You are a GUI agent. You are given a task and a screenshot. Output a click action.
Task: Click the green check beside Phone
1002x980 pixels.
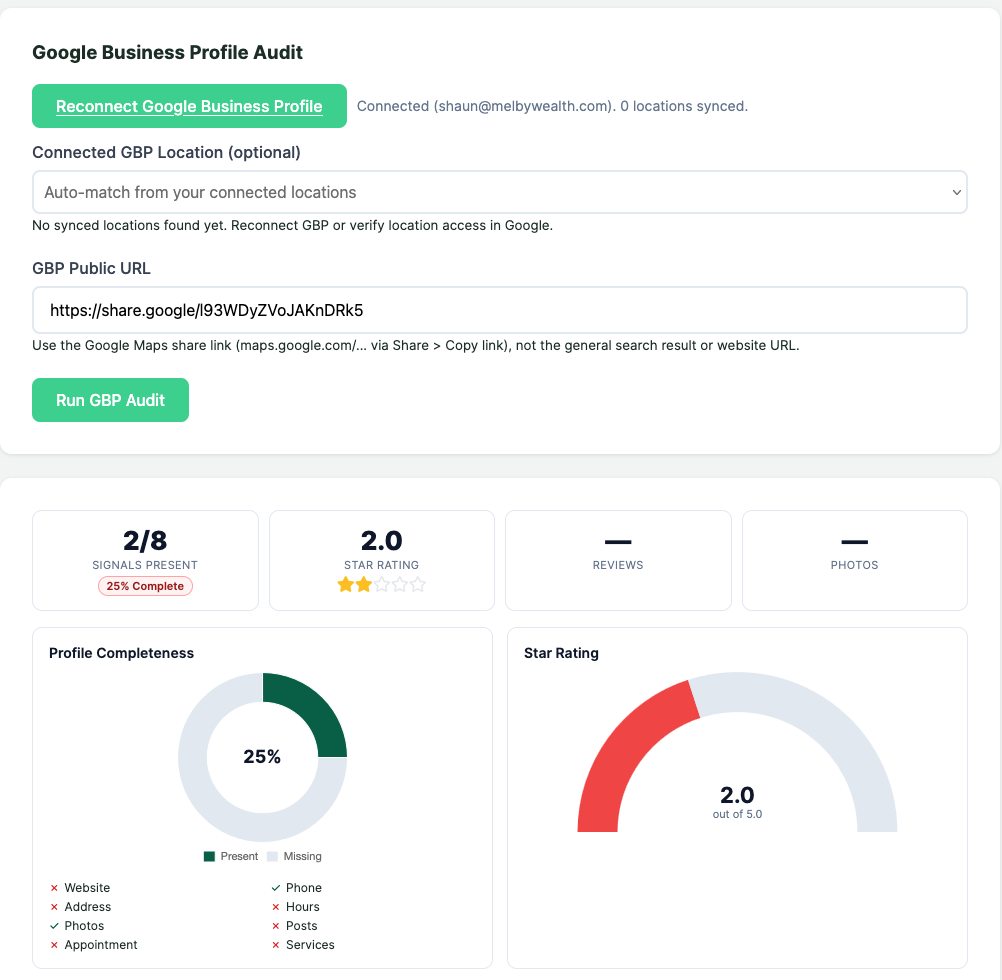click(276, 888)
